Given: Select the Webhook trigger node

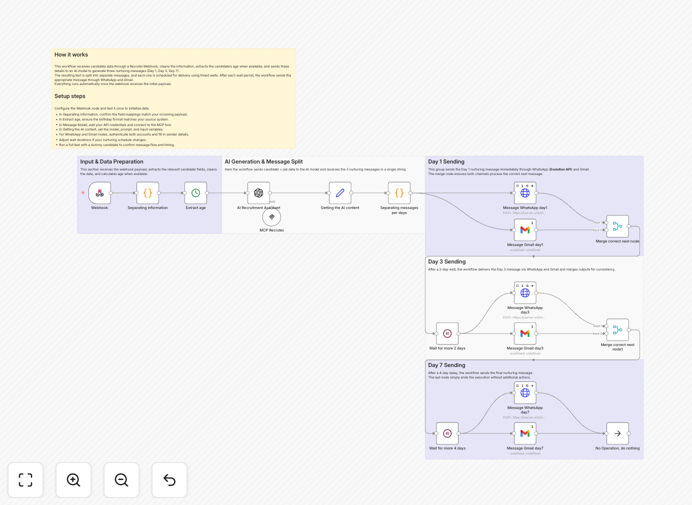Looking at the screenshot, I should click(99, 193).
